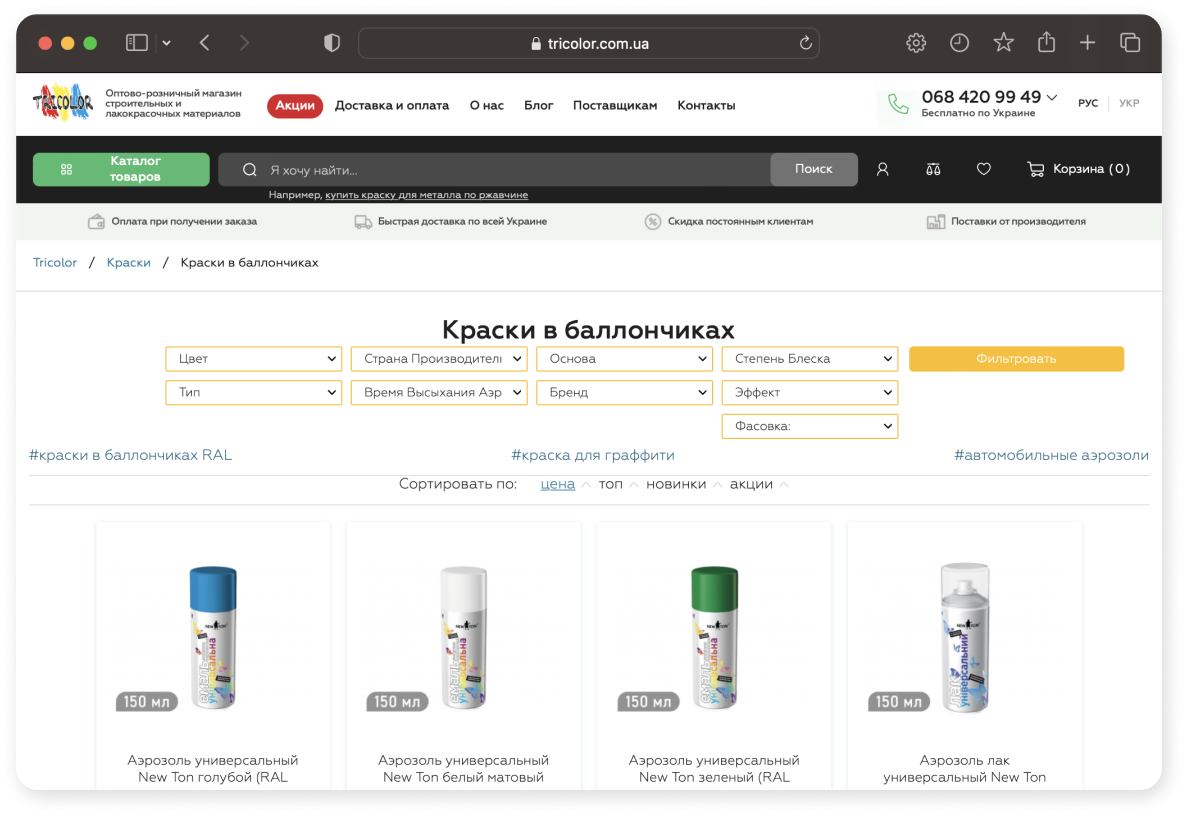Expand the phone number dropdown chevron
Image resolution: width=1186 pixels, height=816 pixels.
1051,98
